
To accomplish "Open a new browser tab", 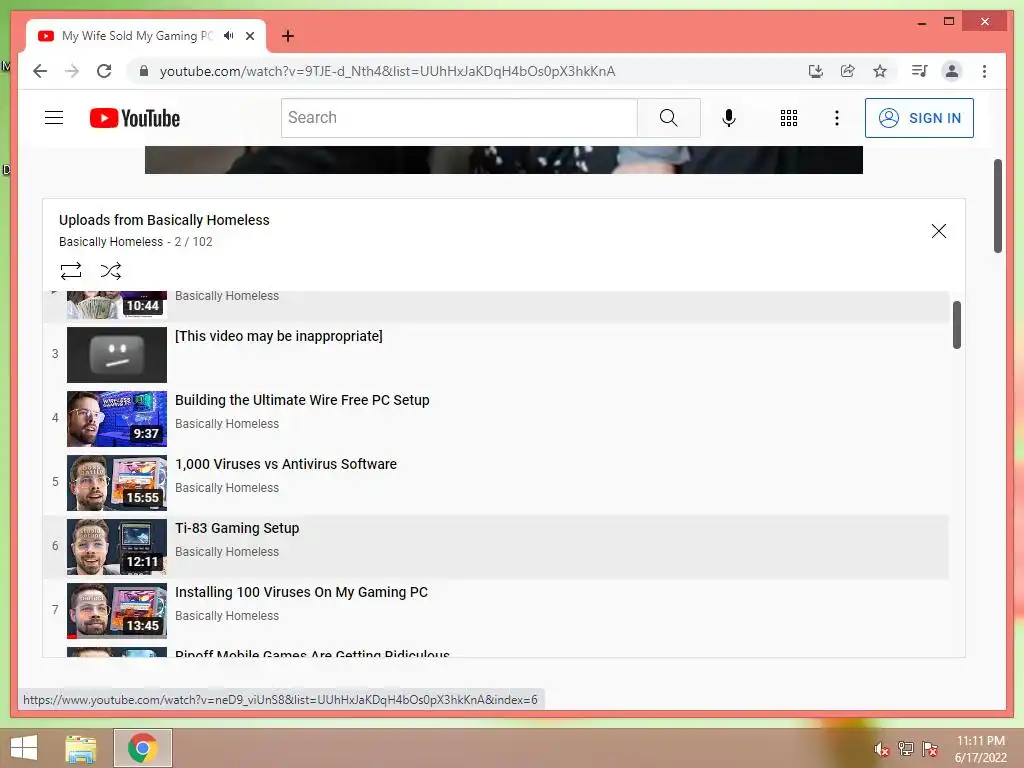I will click(x=288, y=36).
